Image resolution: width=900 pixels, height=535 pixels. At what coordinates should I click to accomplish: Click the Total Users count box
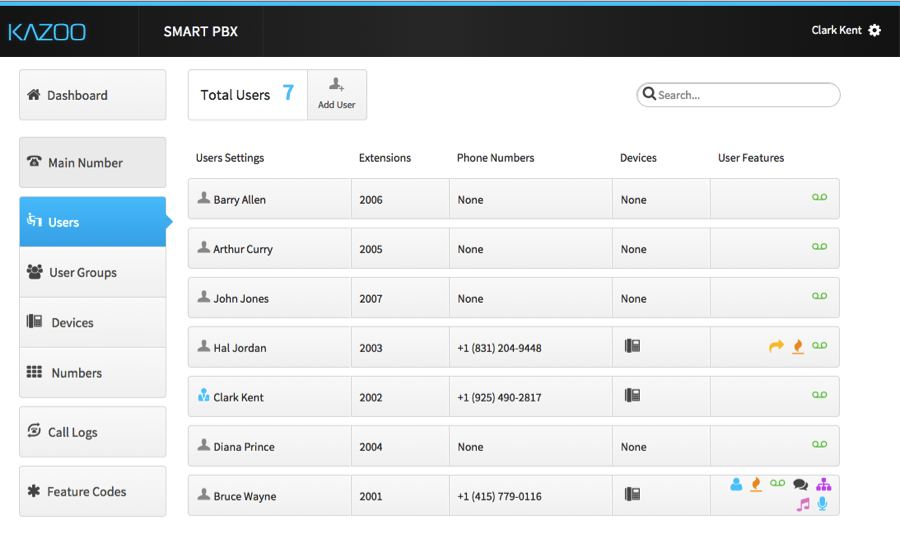pyautogui.click(x=248, y=95)
